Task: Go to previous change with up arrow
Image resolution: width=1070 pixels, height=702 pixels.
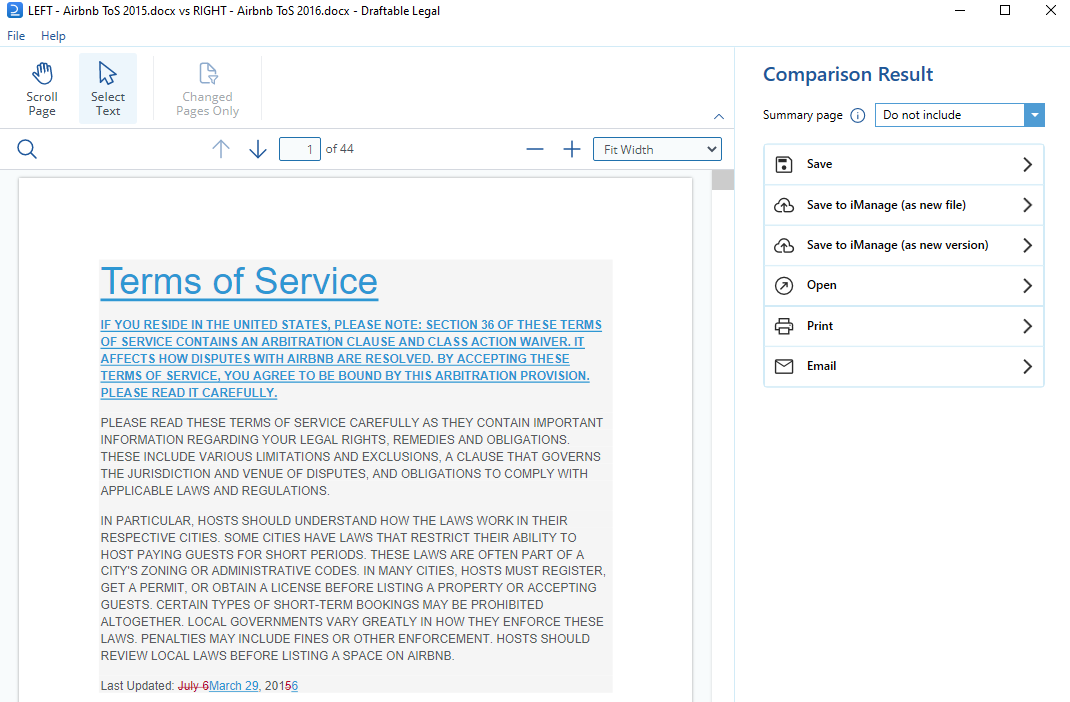Action: 220,149
